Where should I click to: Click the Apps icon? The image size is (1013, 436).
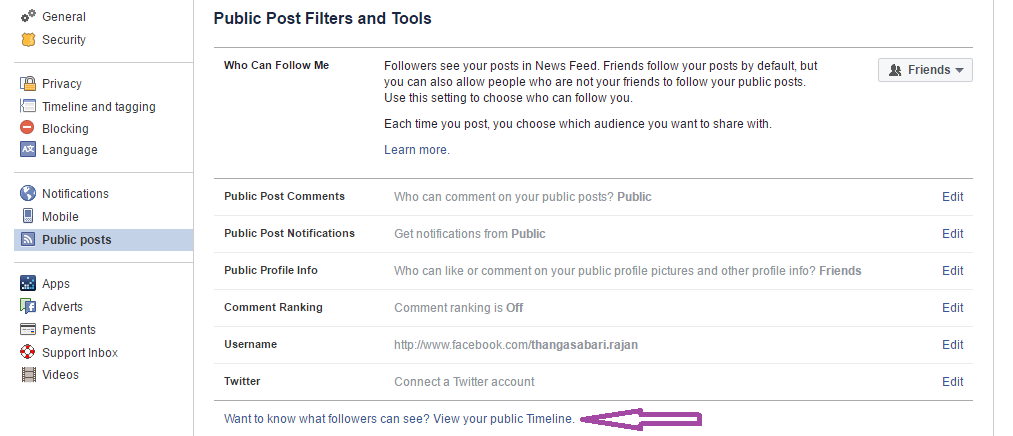pyautogui.click(x=28, y=284)
